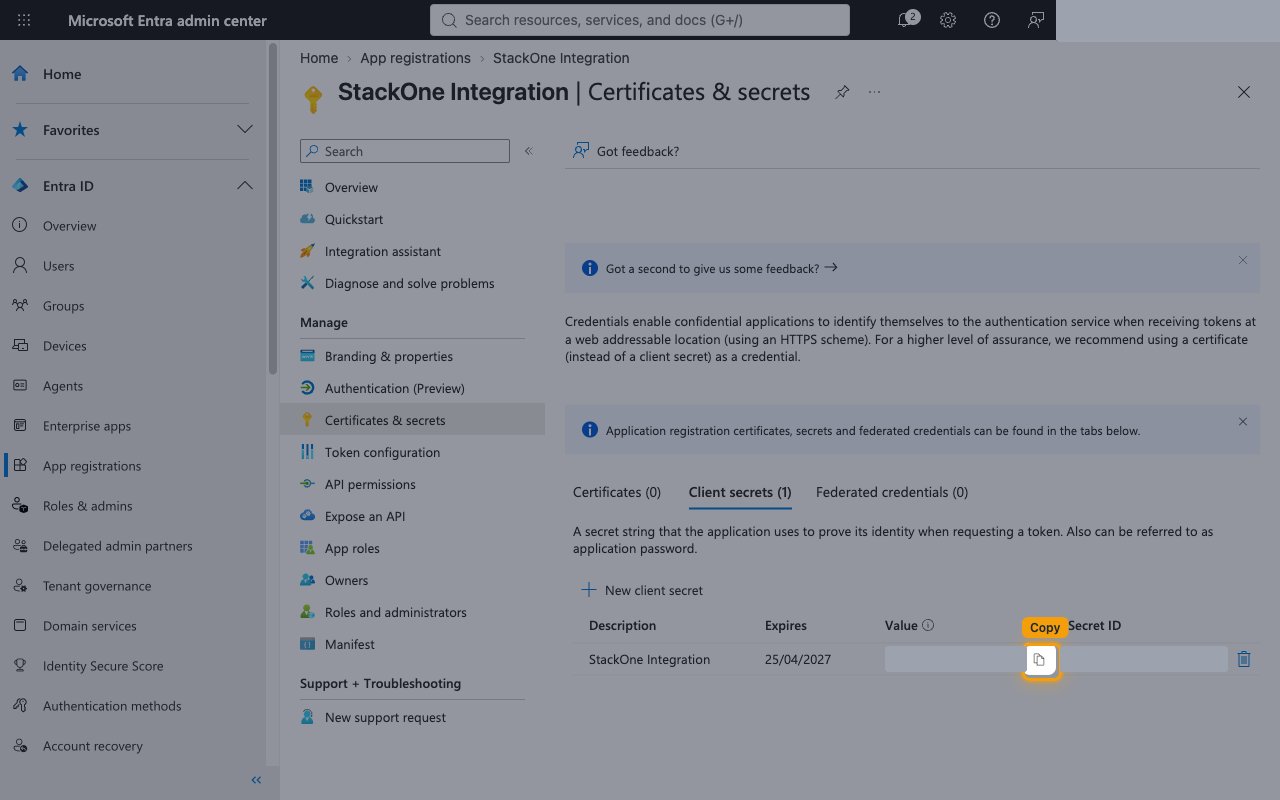Delete the StackOne Integration client secret
1280x800 pixels.
(x=1244, y=659)
